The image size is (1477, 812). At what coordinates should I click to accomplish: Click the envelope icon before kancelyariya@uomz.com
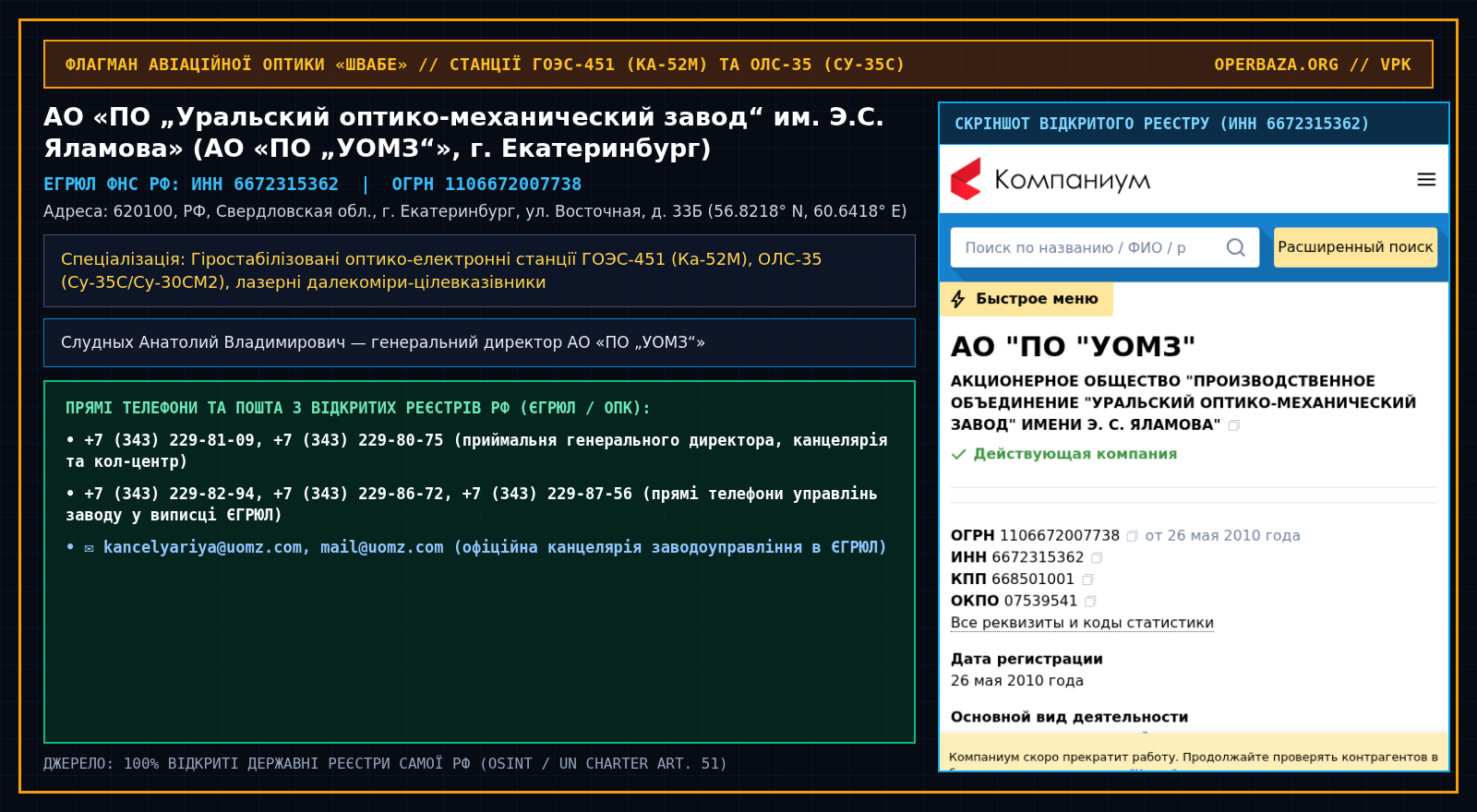click(89, 548)
